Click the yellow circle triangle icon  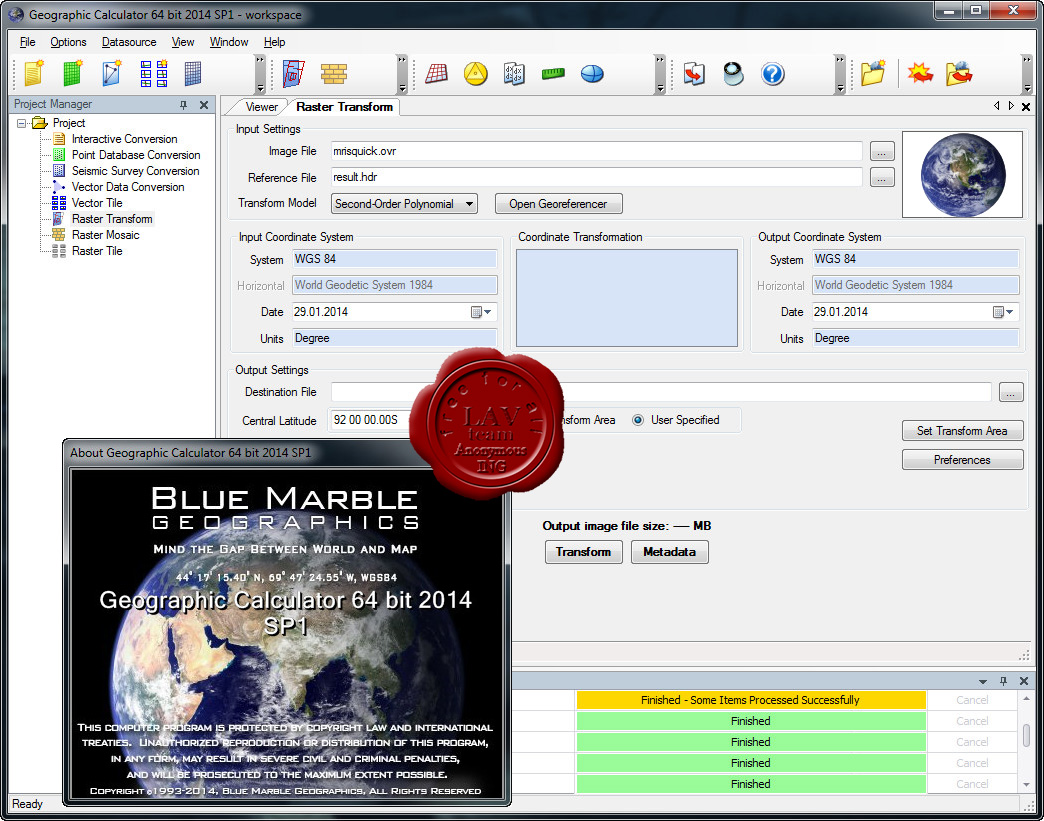point(475,73)
